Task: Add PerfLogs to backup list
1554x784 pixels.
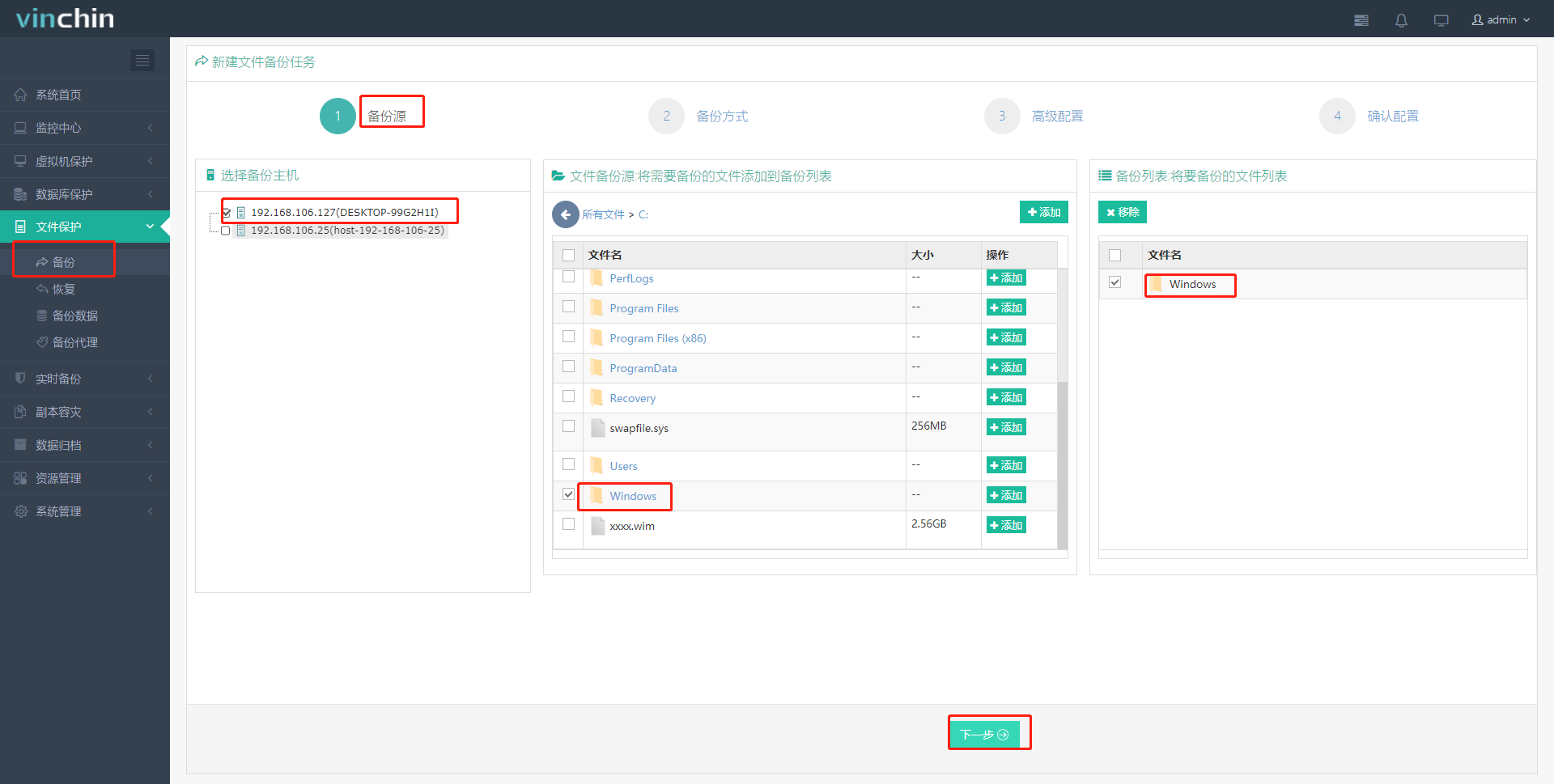Action: click(x=1006, y=278)
